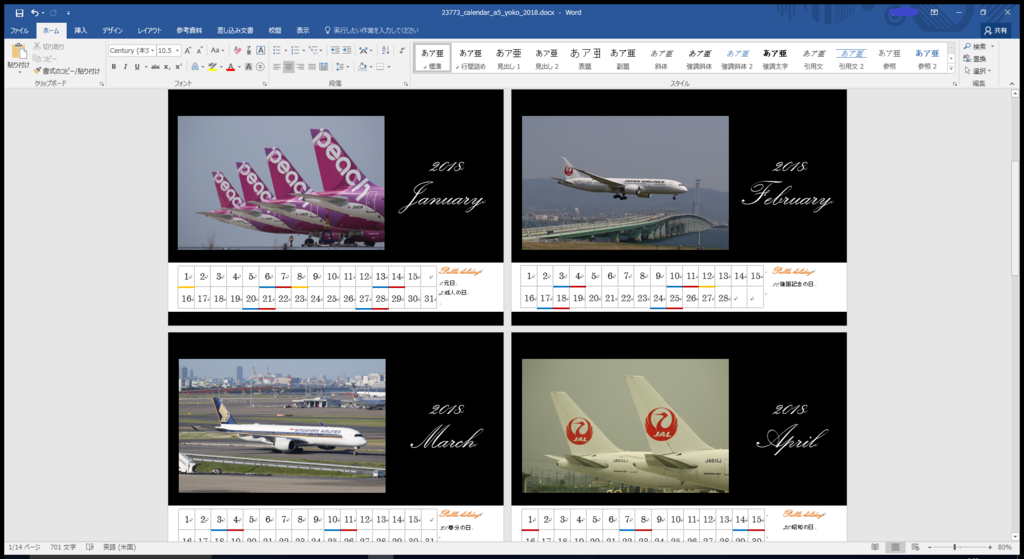
Task: Decrease font size with the small A icon
Action: 199,50
